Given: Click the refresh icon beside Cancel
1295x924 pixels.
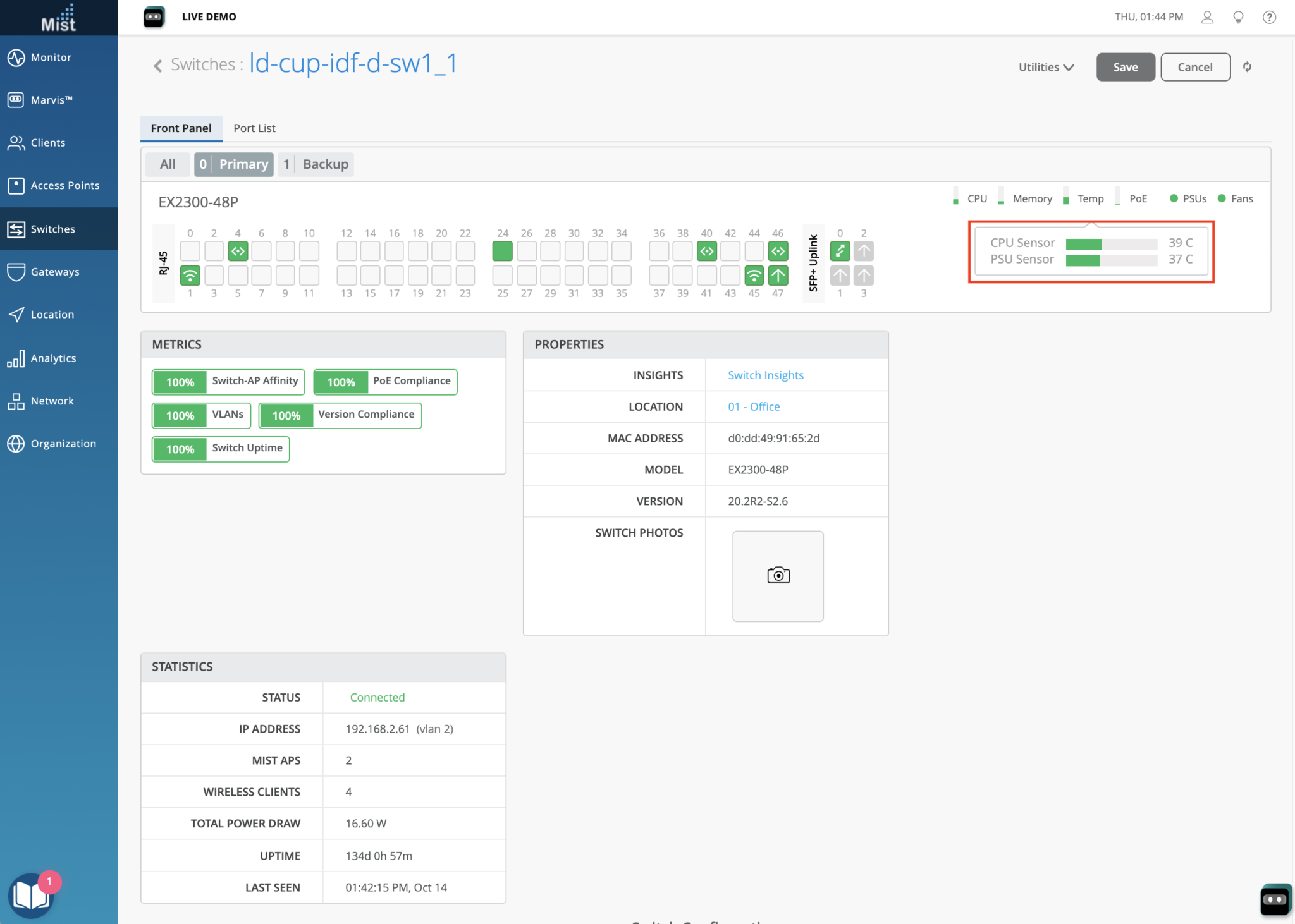Looking at the screenshot, I should tap(1247, 67).
